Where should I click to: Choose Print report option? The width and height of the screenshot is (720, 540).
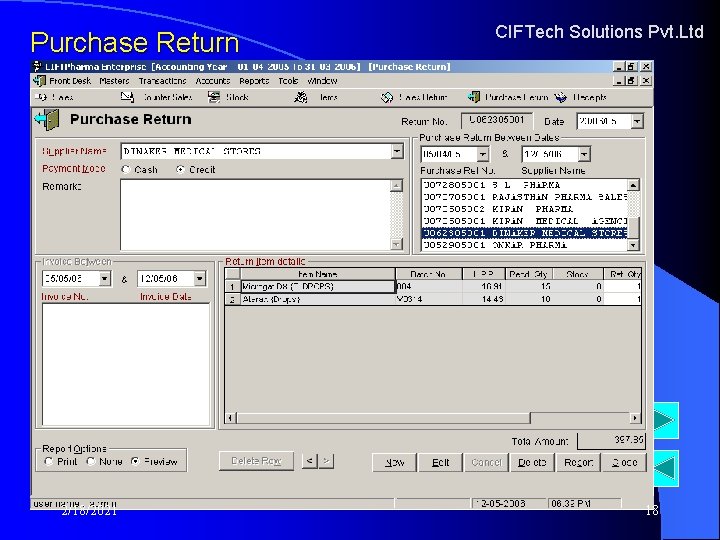point(48,461)
